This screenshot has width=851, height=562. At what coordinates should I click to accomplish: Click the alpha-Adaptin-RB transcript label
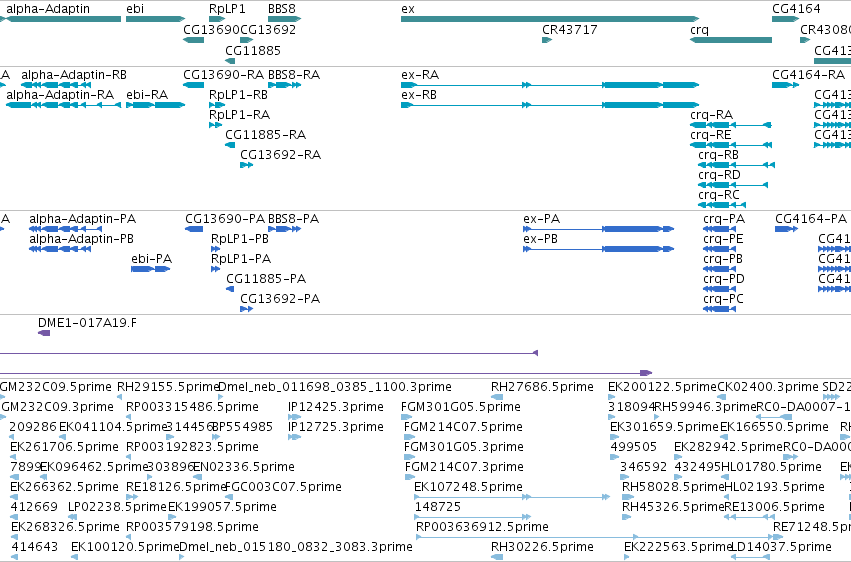(x=74, y=75)
